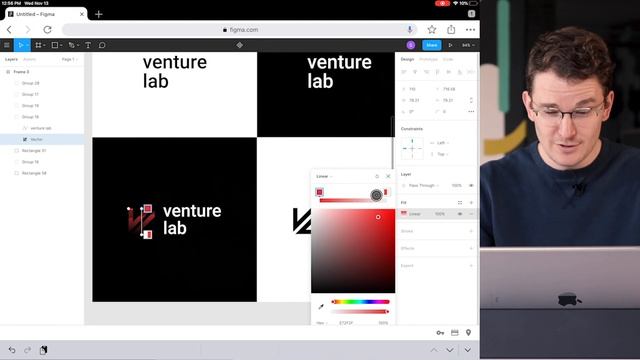The height and width of the screenshot is (360, 640).
Task: Select the Pen tool
Action: pyautogui.click(x=71, y=45)
